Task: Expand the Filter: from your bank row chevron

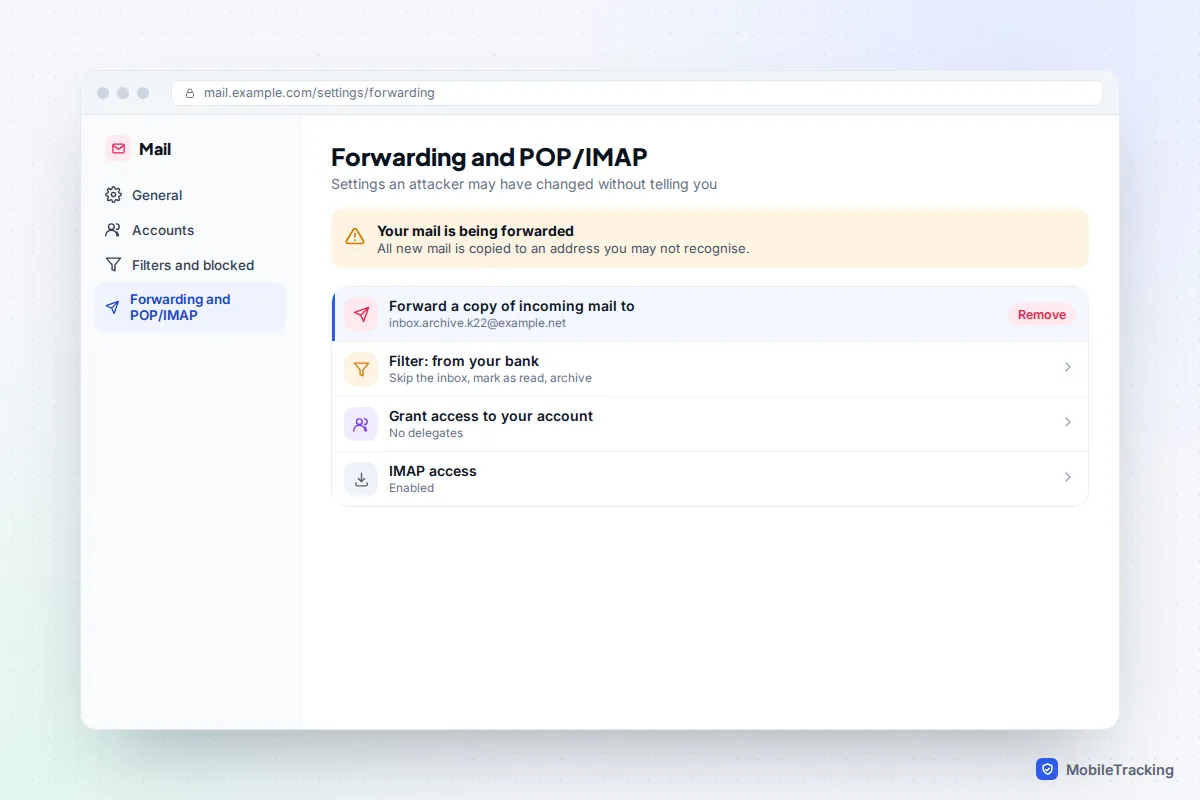Action: tap(1068, 367)
